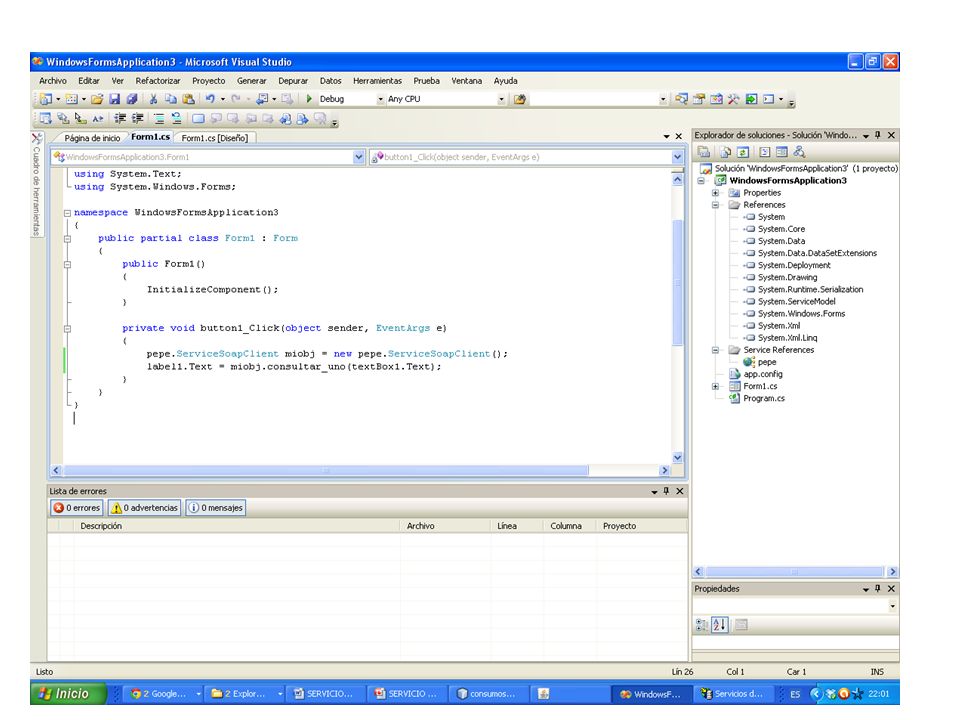
Task: Collapse the Service References node
Action: (x=715, y=350)
